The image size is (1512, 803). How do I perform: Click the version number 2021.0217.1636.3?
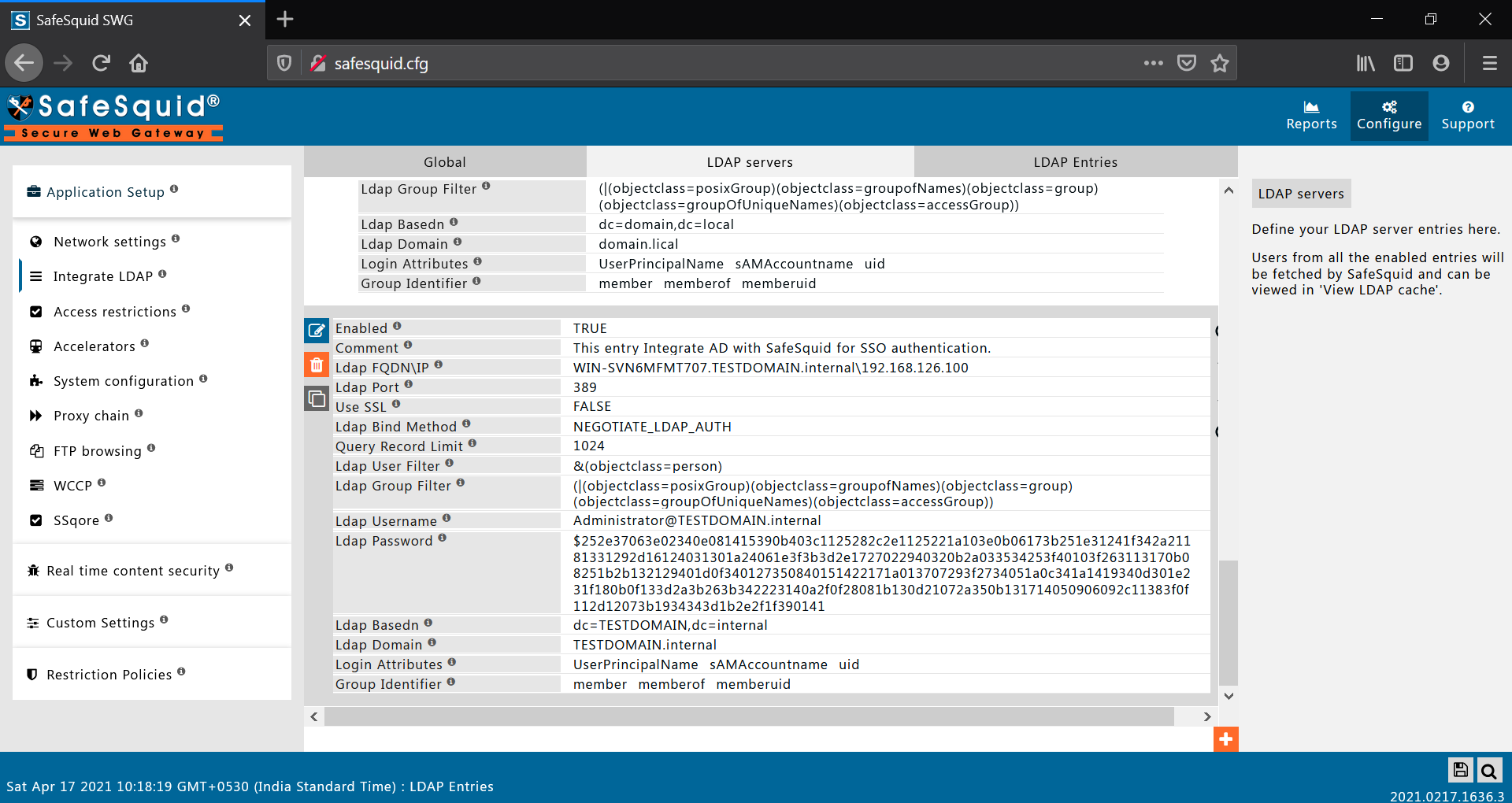[x=1447, y=796]
